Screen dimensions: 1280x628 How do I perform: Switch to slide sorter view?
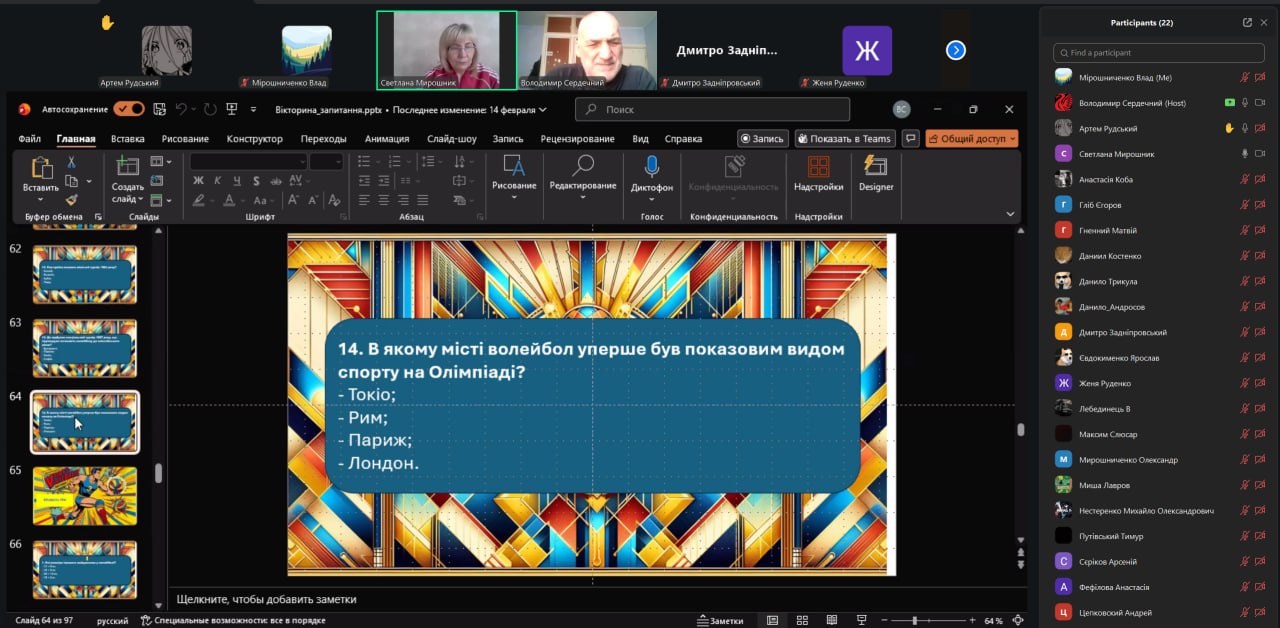[802, 621]
